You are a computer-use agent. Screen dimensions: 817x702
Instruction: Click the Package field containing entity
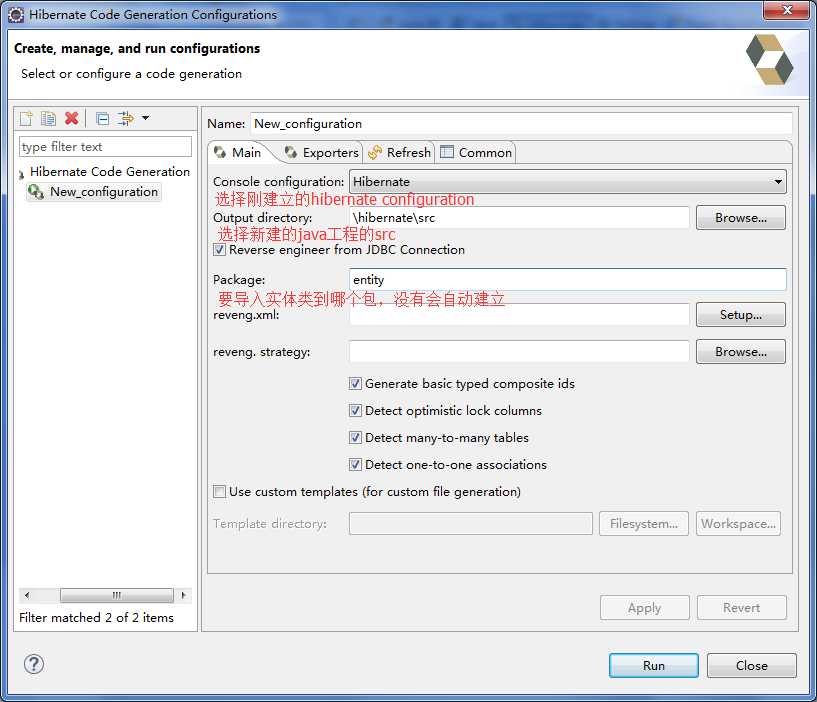click(568, 280)
